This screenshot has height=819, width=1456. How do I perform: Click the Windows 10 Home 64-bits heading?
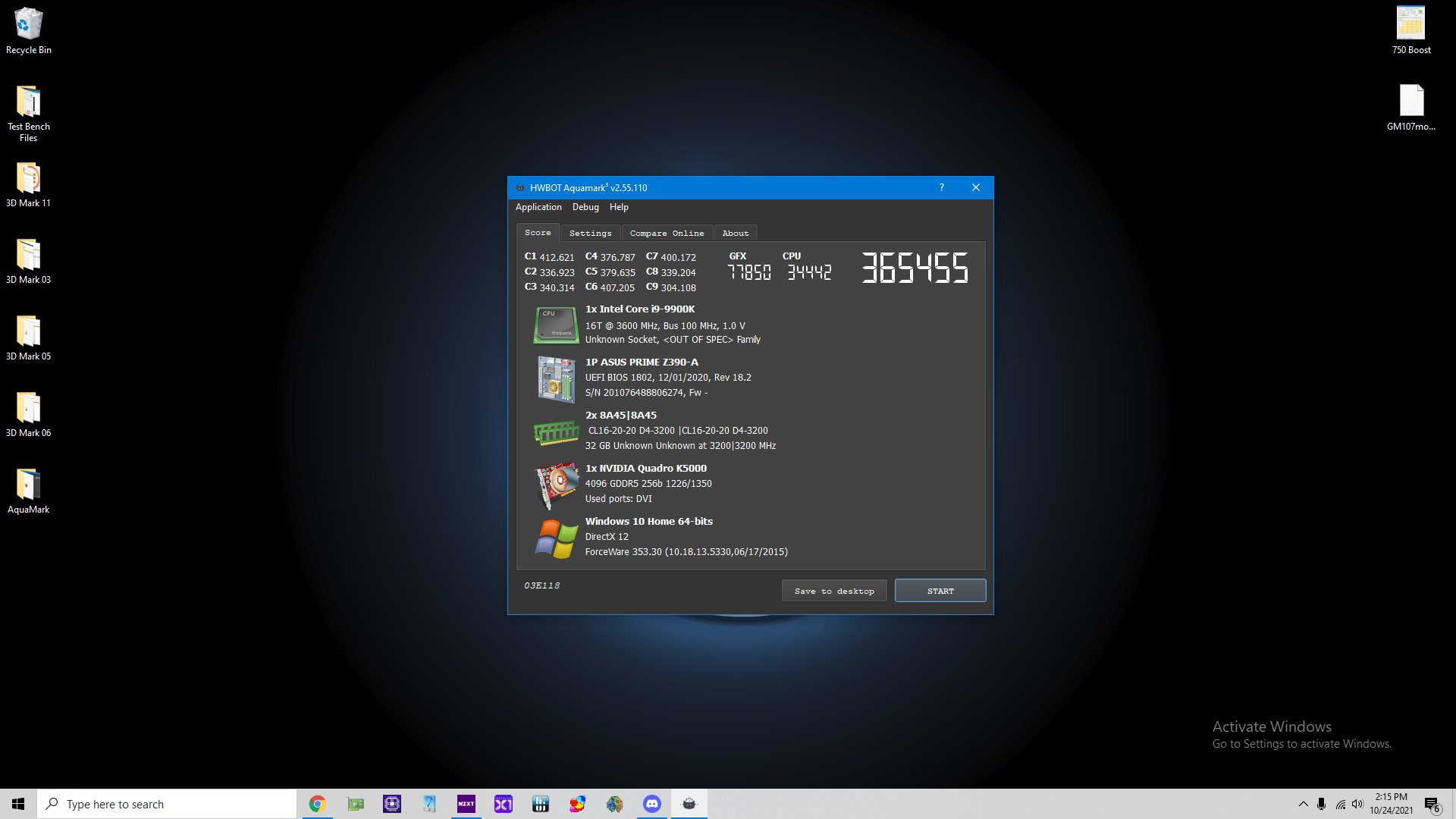(x=649, y=522)
